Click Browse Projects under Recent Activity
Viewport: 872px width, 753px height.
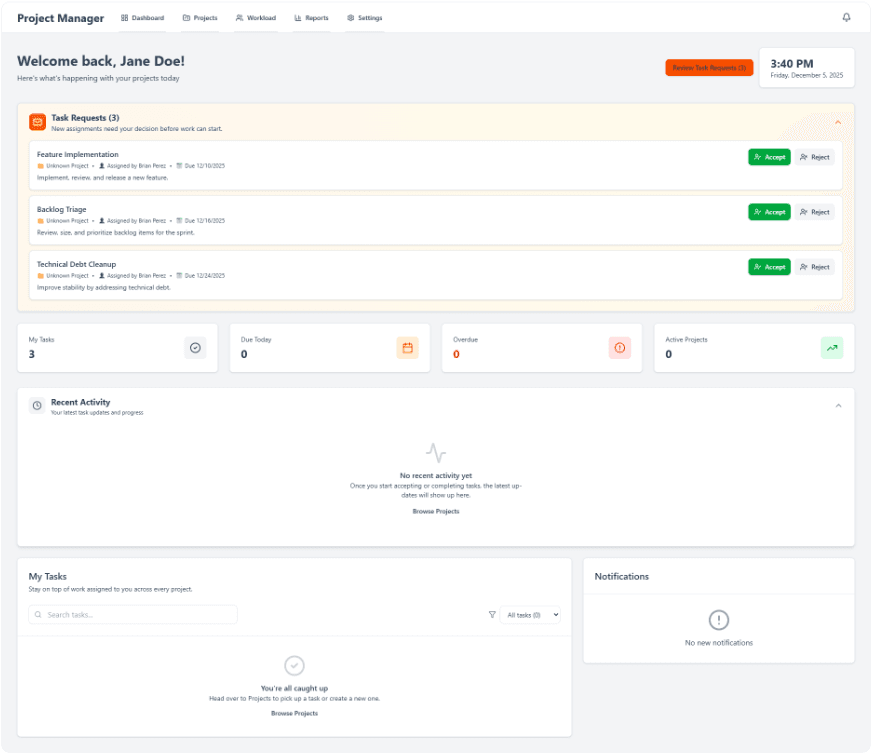[x=435, y=511]
